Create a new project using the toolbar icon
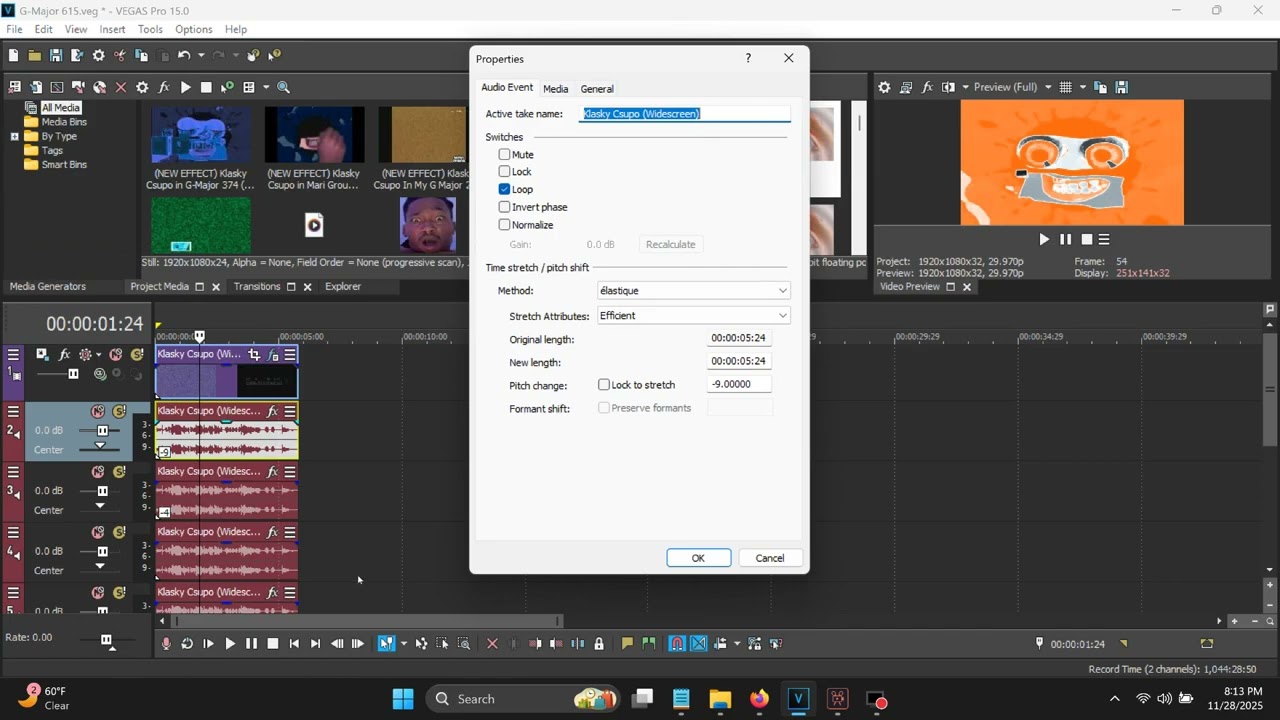This screenshot has height=720, width=1280. 13,56
